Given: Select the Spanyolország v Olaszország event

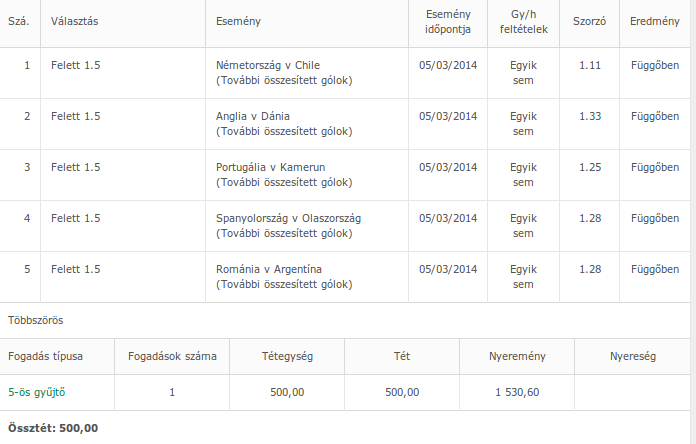Looking at the screenshot, I should (x=288, y=218).
